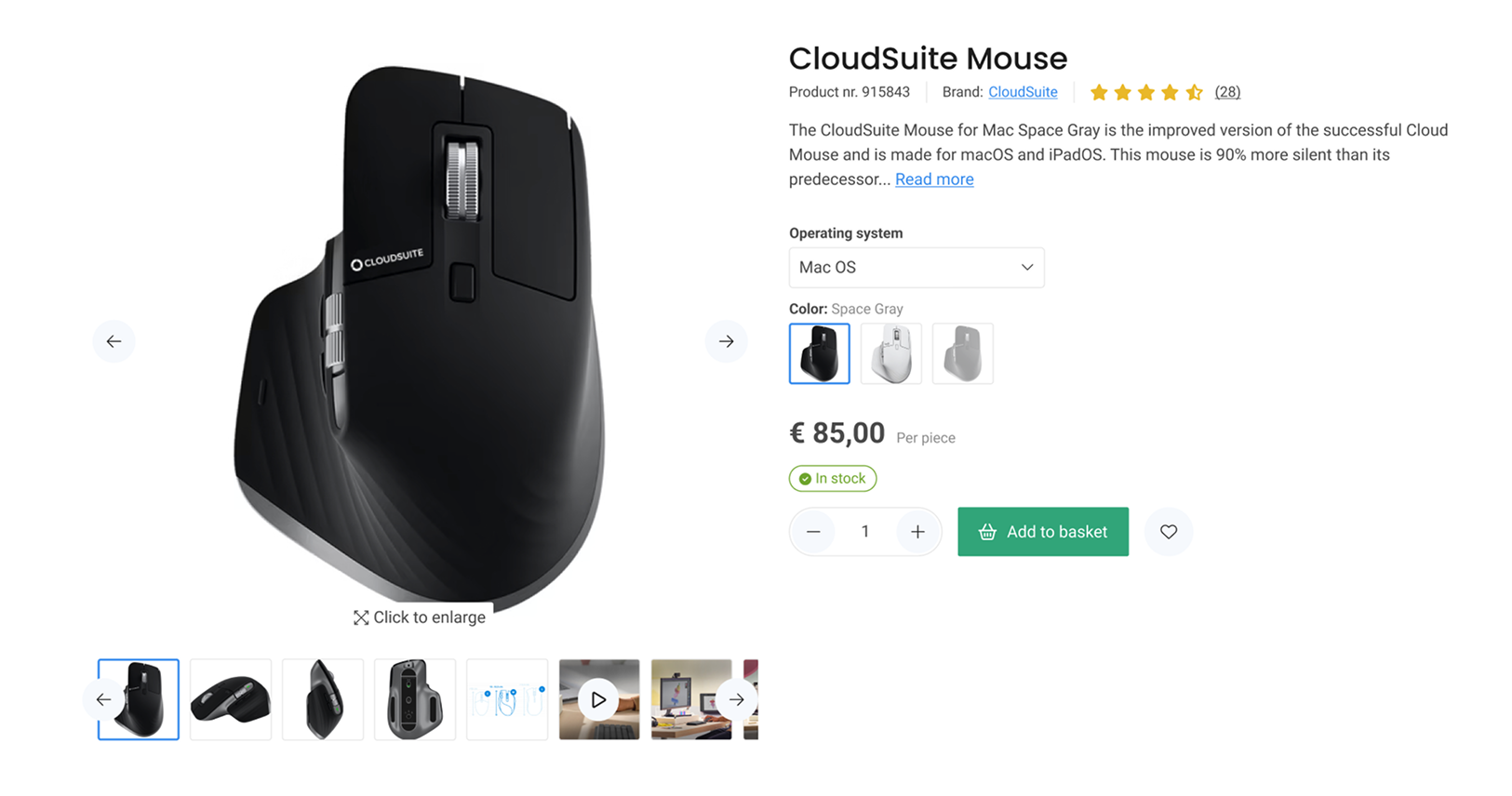Select the Space Gray color swatch
This screenshot has width=1512, height=796.
pos(820,353)
